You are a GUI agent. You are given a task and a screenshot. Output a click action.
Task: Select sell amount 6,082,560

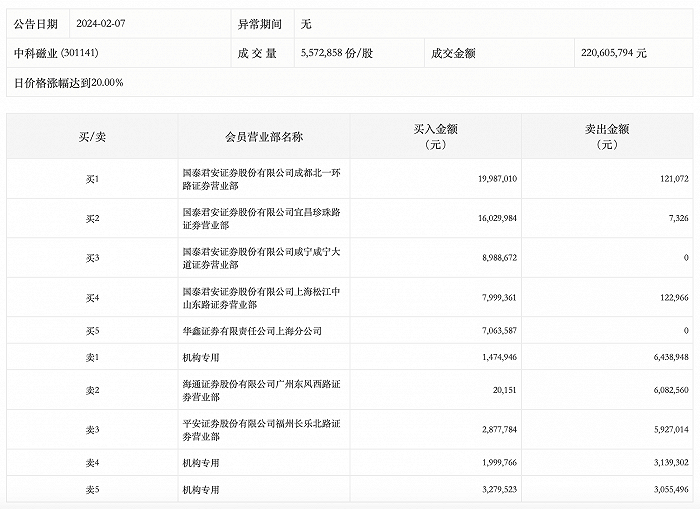pyautogui.click(x=671, y=390)
